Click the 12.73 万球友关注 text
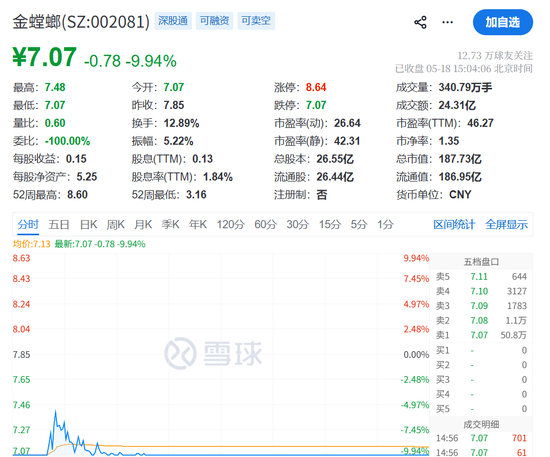 [x=495, y=55]
